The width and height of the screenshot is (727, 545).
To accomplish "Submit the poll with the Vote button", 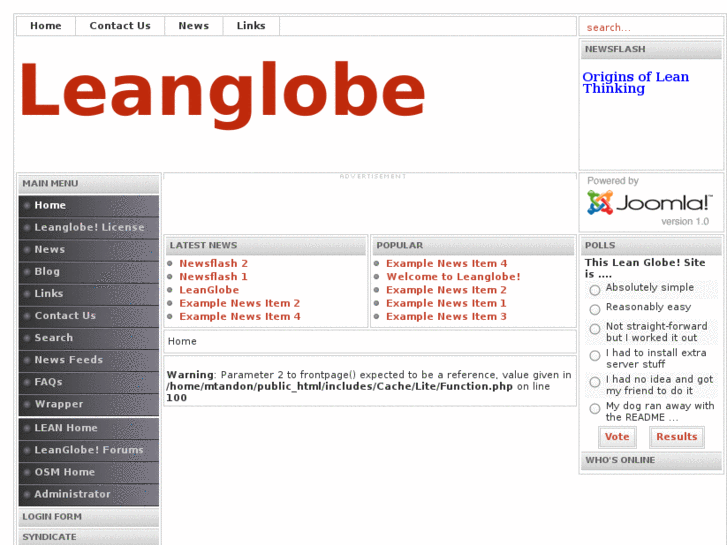I will pyautogui.click(x=617, y=437).
